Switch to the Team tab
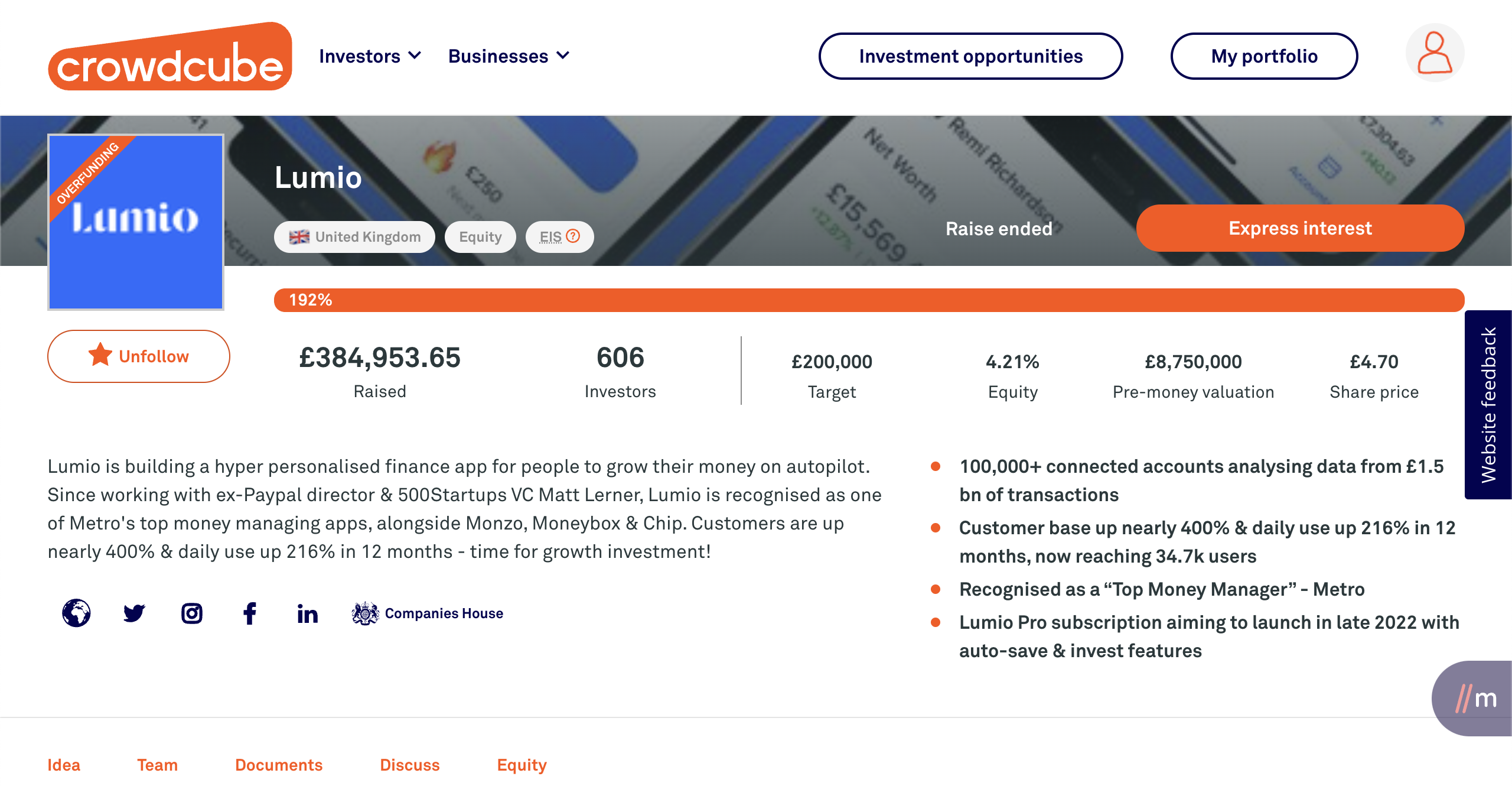The height and width of the screenshot is (786, 1512). pyautogui.click(x=157, y=765)
